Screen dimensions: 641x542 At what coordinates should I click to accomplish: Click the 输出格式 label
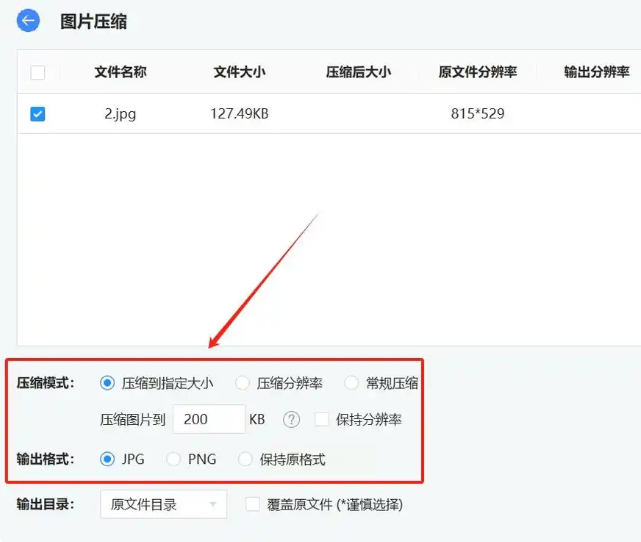(45, 459)
